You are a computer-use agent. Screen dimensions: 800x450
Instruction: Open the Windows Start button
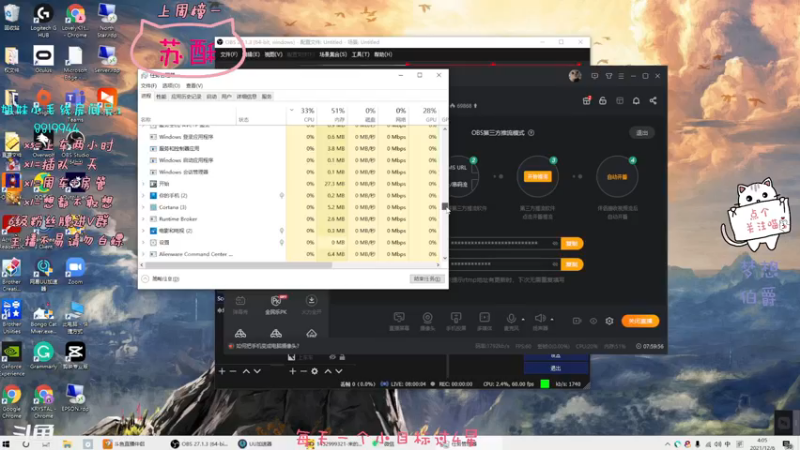6,444
